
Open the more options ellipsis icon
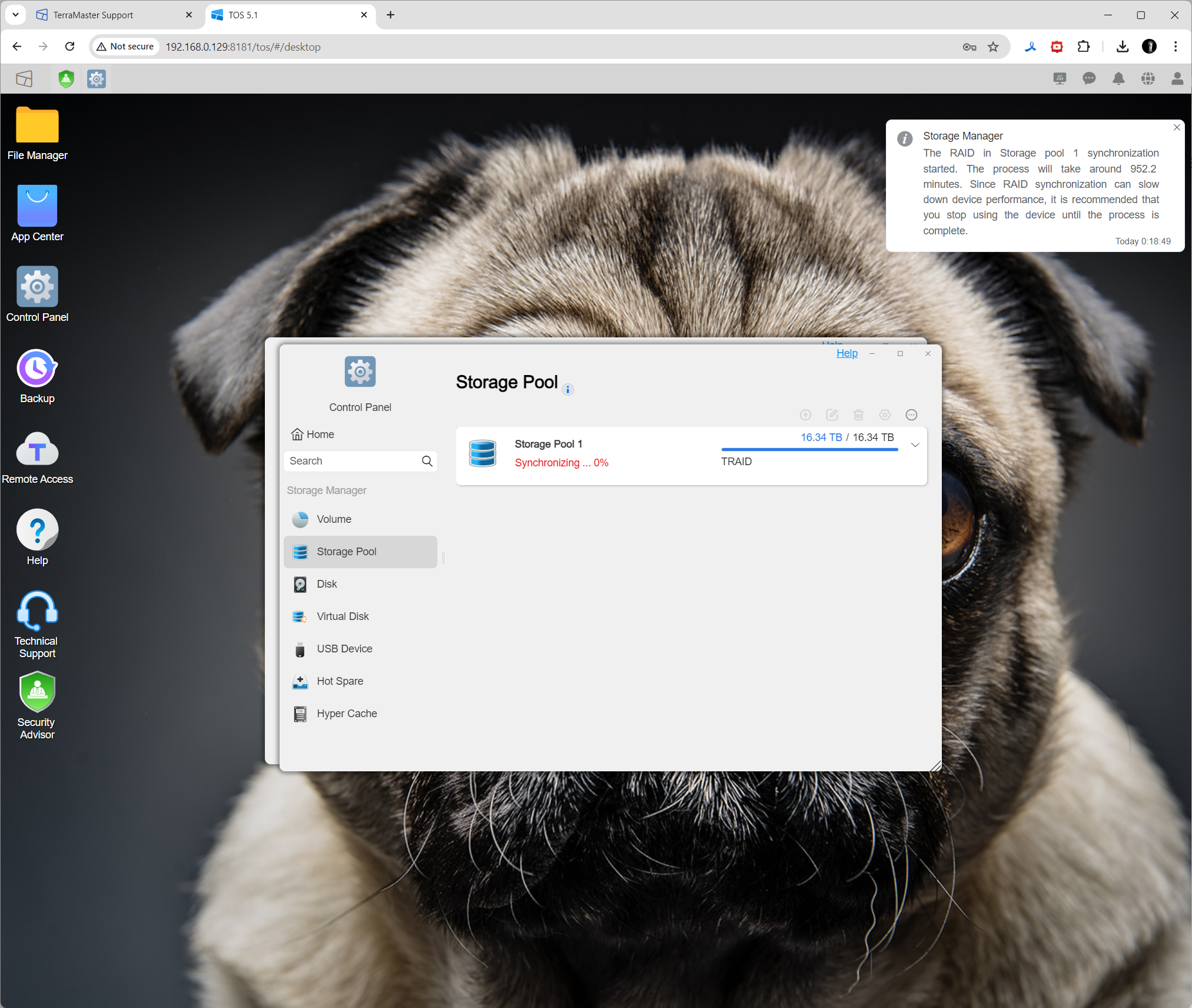[911, 415]
